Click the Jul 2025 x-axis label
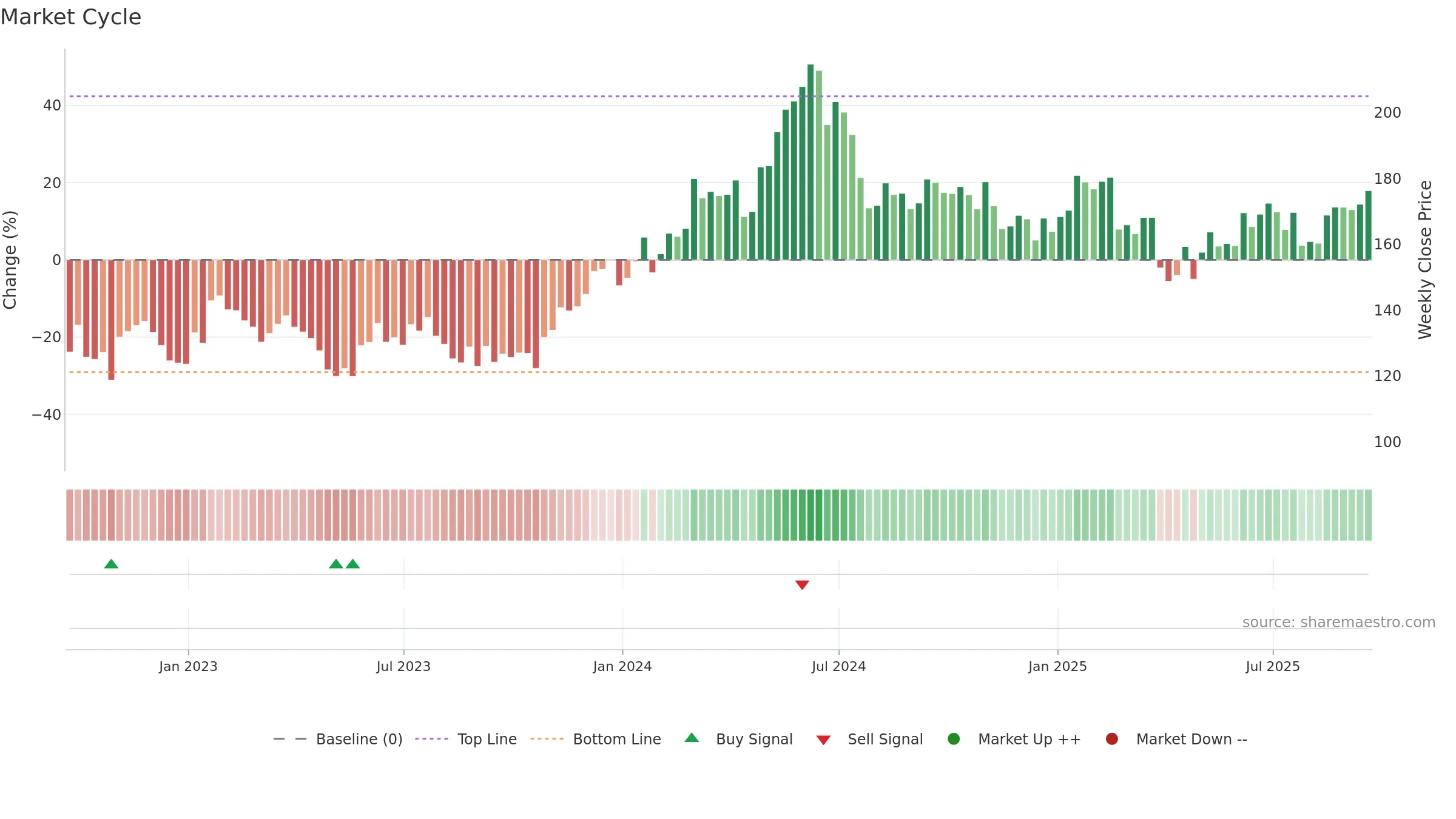Viewport: 1456px width, 819px height. (x=1273, y=667)
